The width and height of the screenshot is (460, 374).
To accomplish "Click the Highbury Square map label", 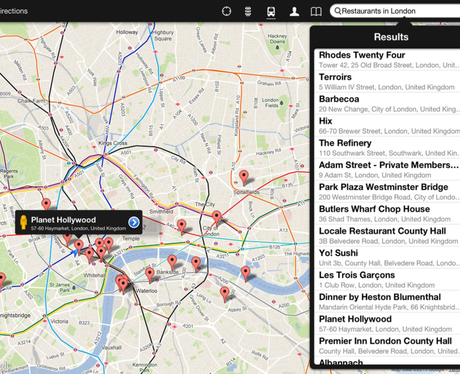I will pyautogui.click(x=163, y=35).
